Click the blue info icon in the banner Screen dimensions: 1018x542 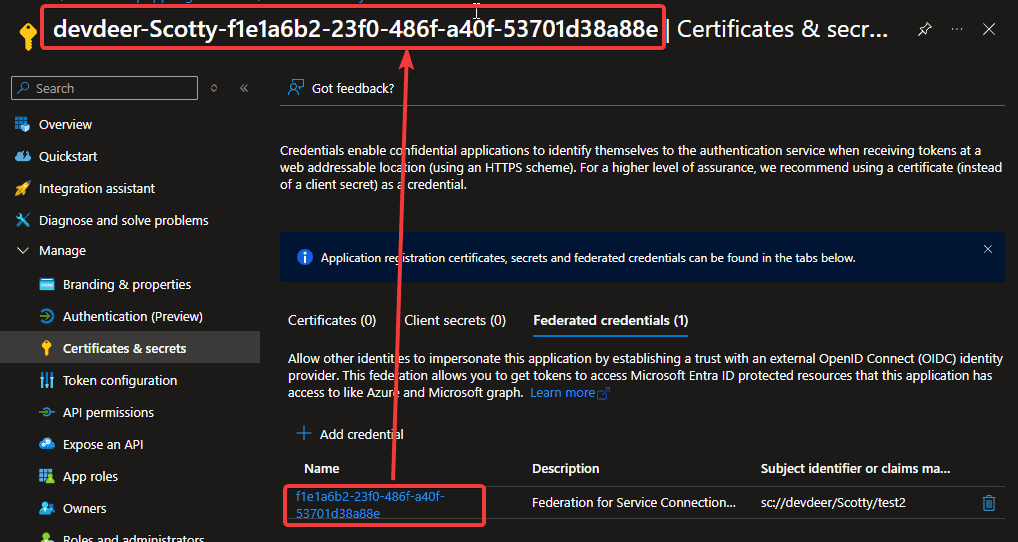tap(304, 258)
